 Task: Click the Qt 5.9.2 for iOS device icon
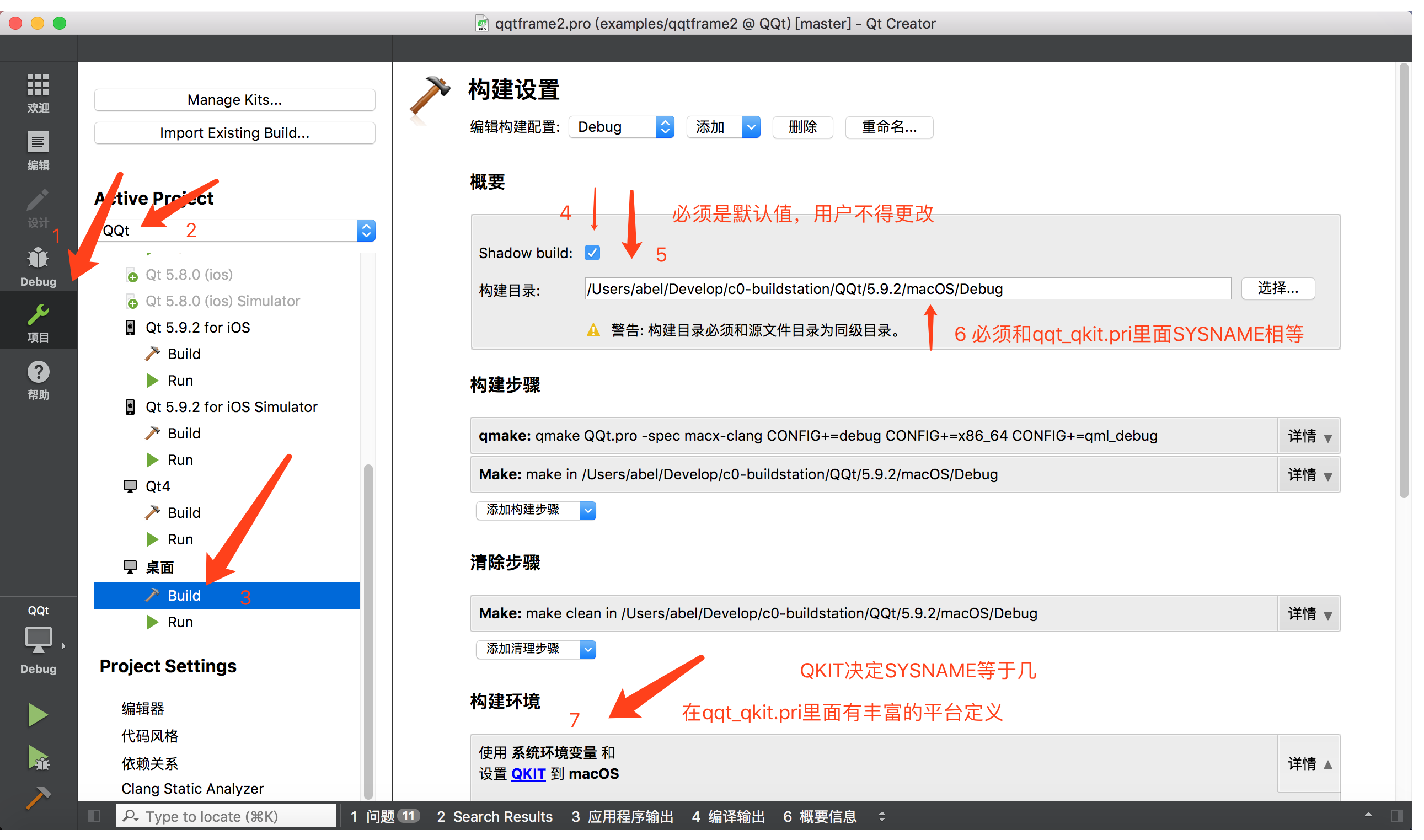pyautogui.click(x=131, y=329)
